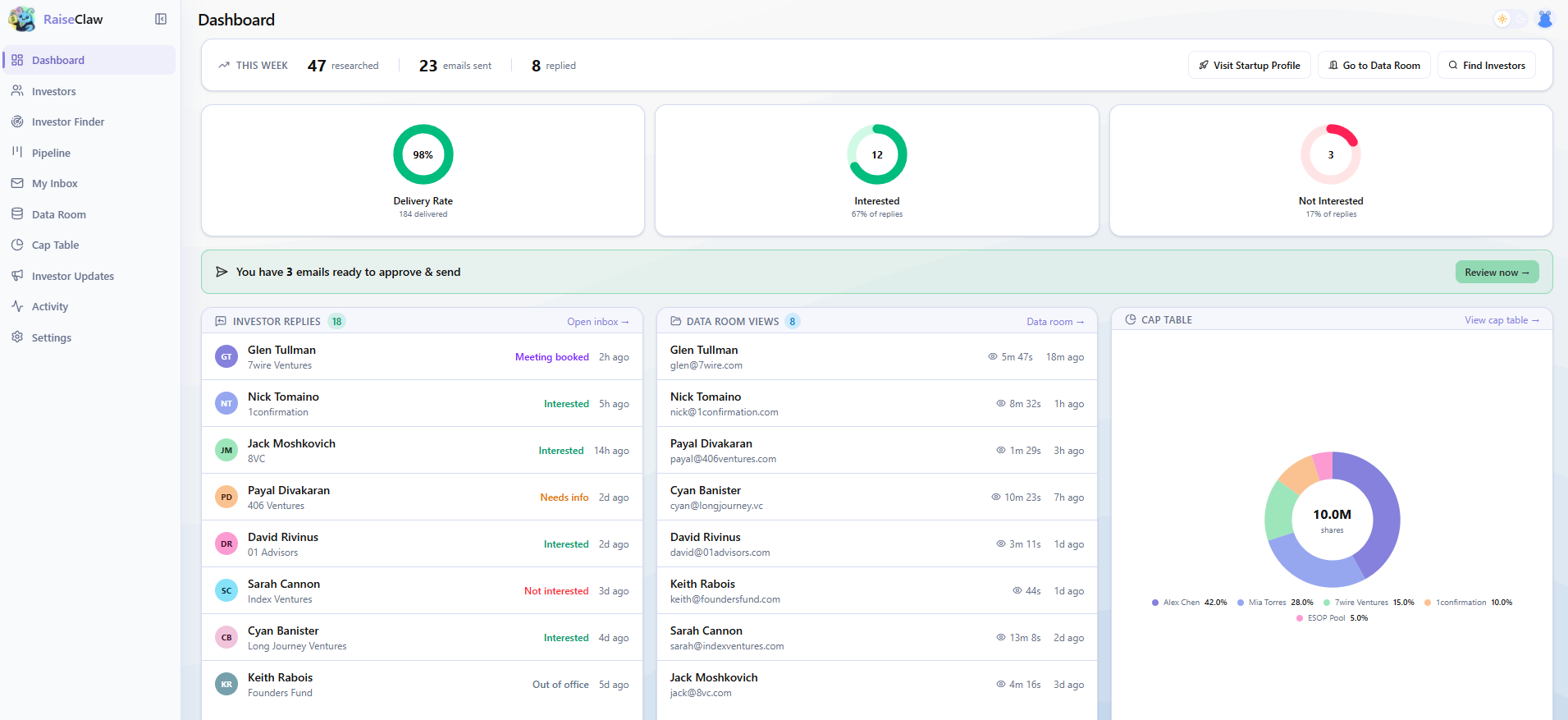1568x720 pixels.
Task: Click Jack Moshkovich's Interested status
Action: [x=561, y=451]
